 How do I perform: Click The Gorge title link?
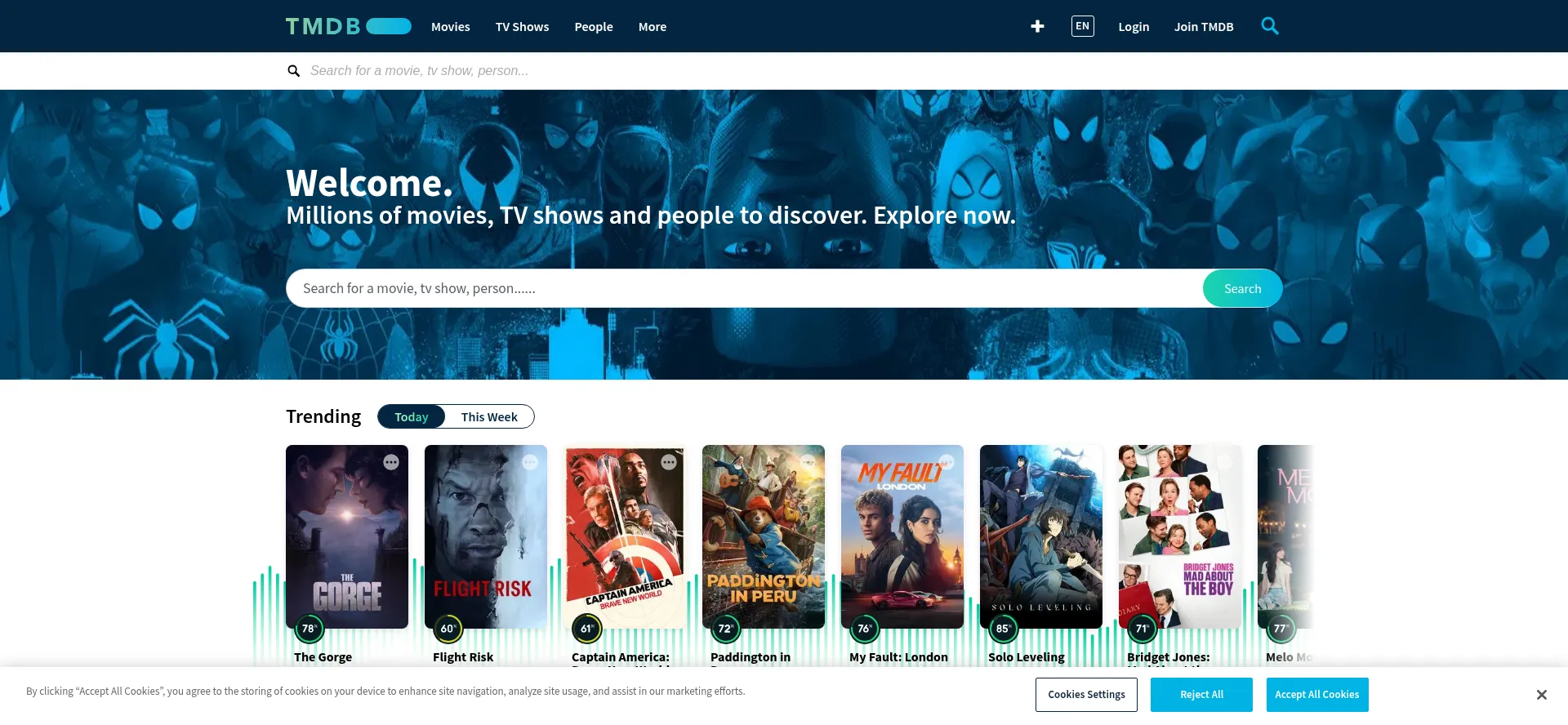tap(323, 657)
